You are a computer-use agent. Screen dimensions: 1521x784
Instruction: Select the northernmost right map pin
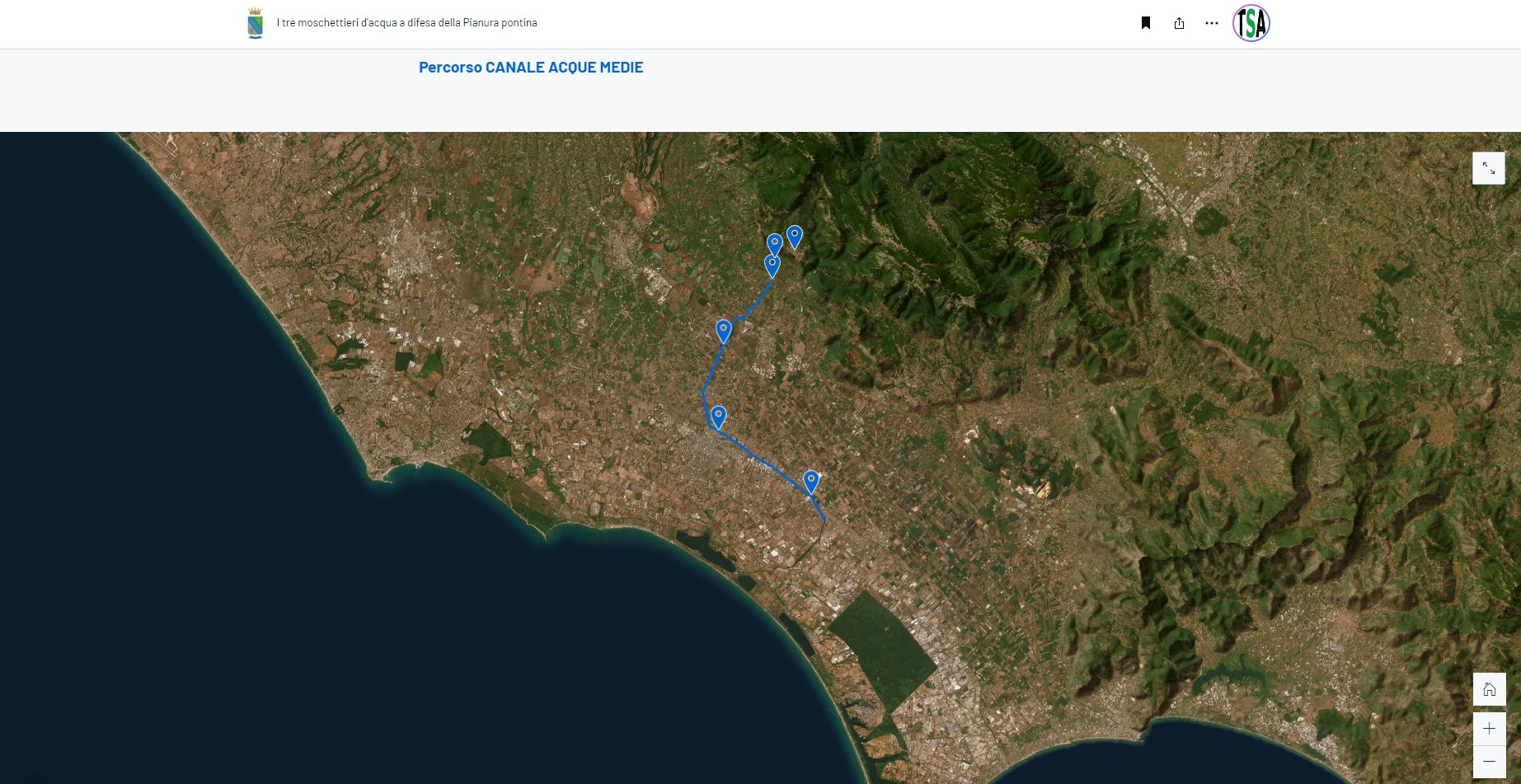click(x=795, y=237)
